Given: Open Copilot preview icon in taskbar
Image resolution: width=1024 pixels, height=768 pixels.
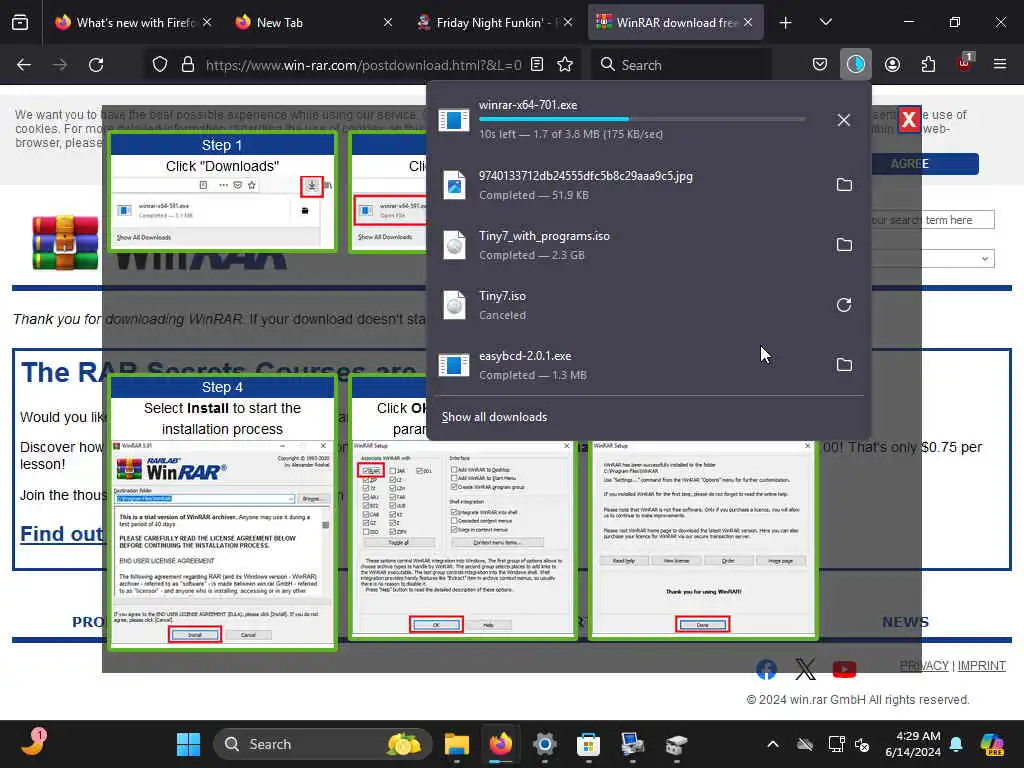Looking at the screenshot, I should [x=992, y=744].
